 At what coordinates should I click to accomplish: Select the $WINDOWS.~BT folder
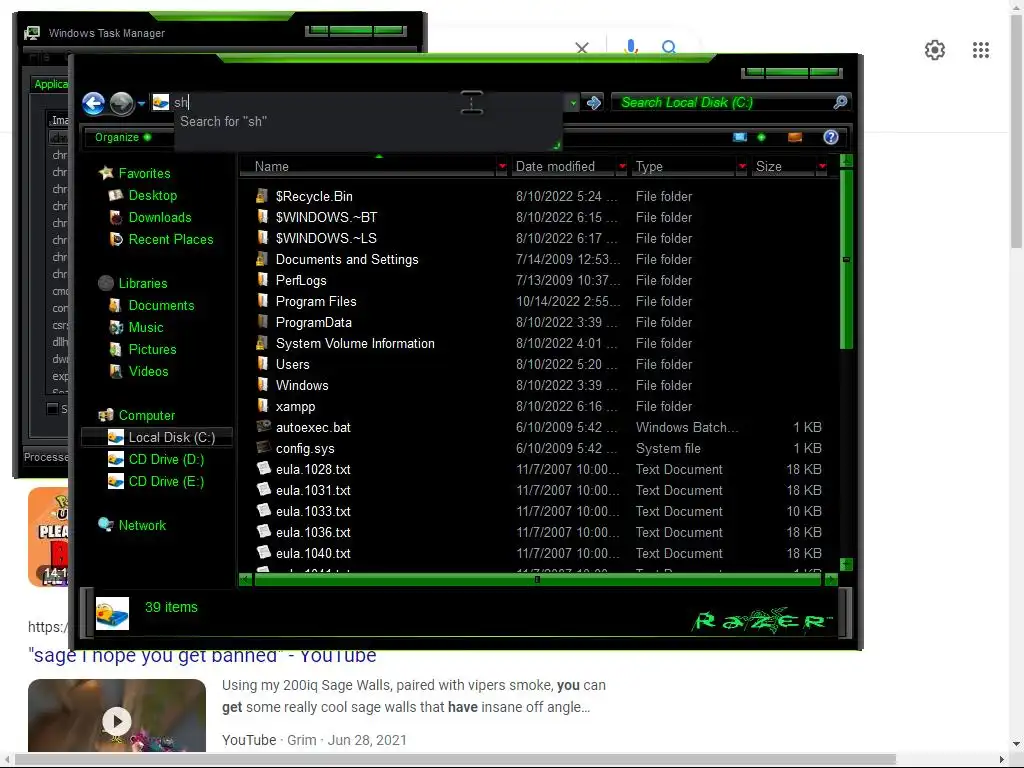coord(326,217)
